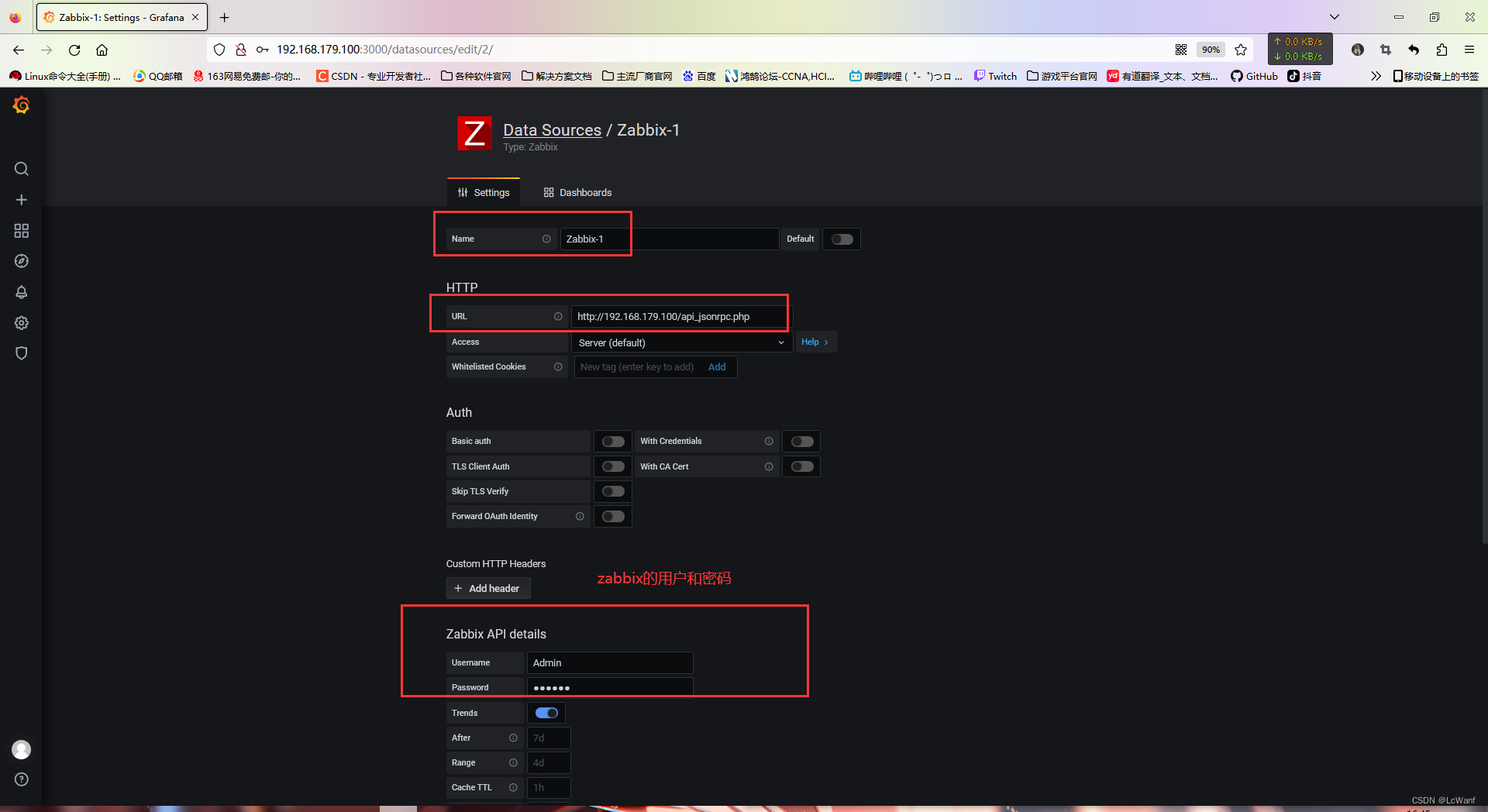Enable the With CA Cert switch
This screenshot has height=812, width=1488.
802,466
